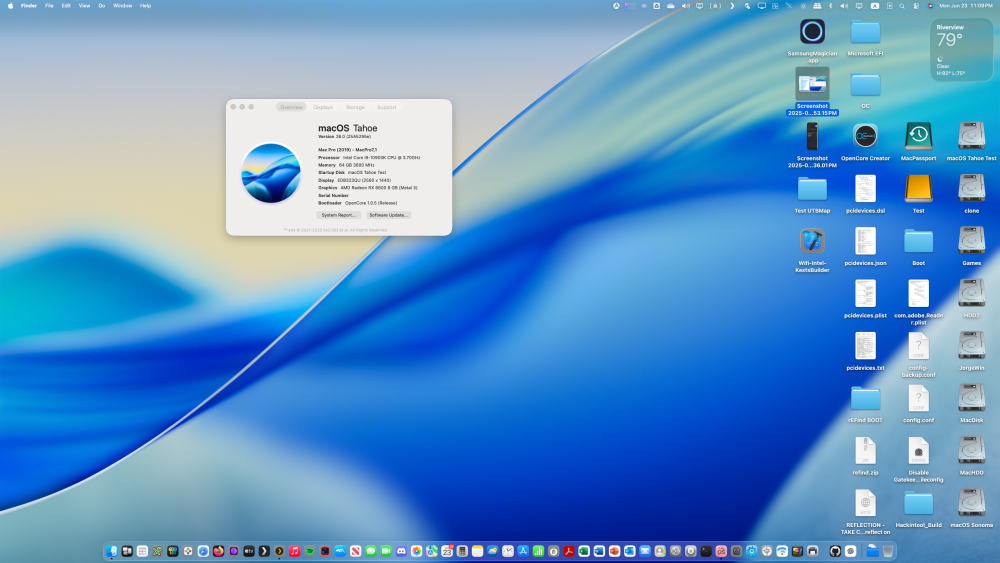Switch to the Support tab
The image size is (1000, 563).
(x=386, y=107)
